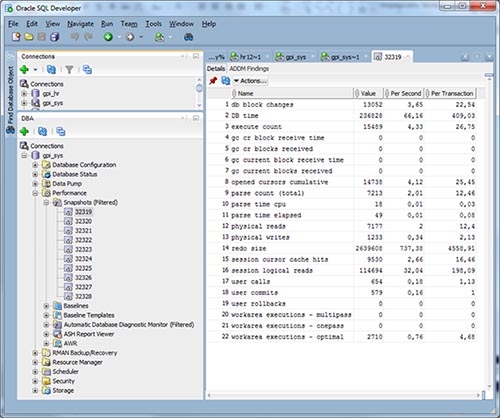Click the Refresh icon in Connections panel

pyautogui.click(x=51, y=69)
